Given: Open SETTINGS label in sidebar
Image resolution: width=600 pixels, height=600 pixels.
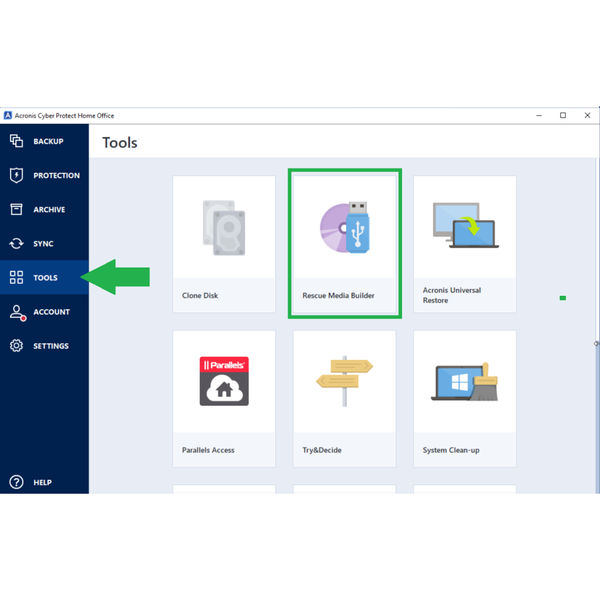Looking at the screenshot, I should (x=51, y=346).
